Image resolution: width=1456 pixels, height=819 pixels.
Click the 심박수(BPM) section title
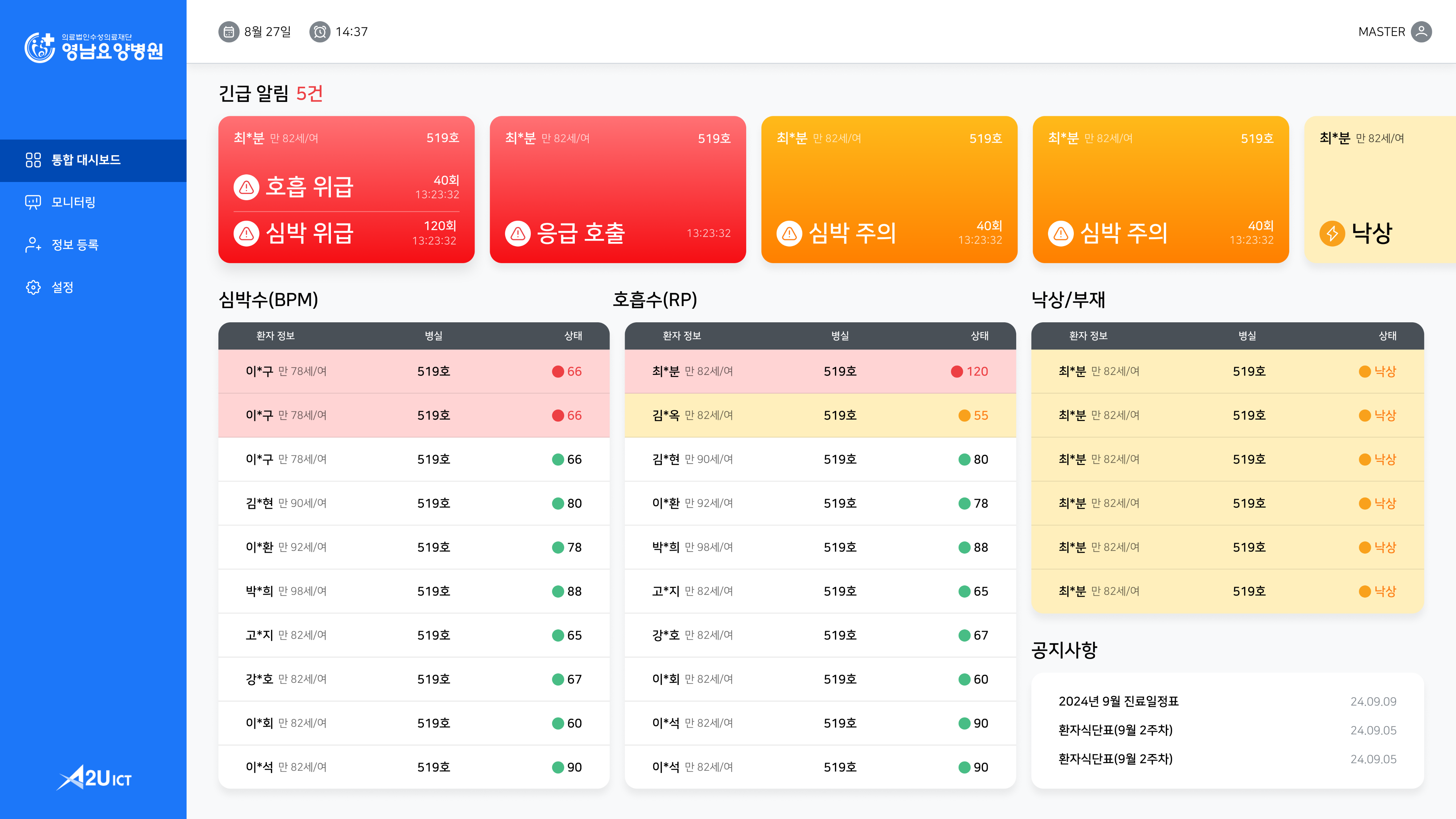tap(268, 299)
